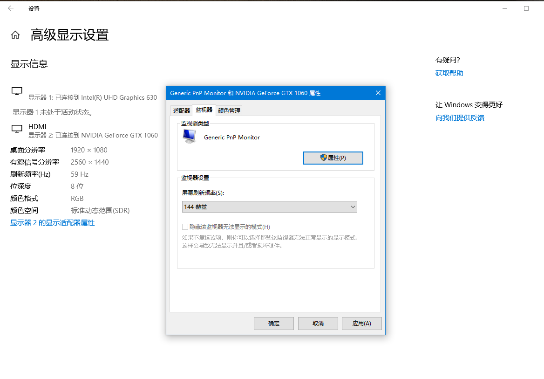Cancel the dialog with 取消
Image resolution: width=544 pixels, height=379 pixels.
(x=318, y=323)
